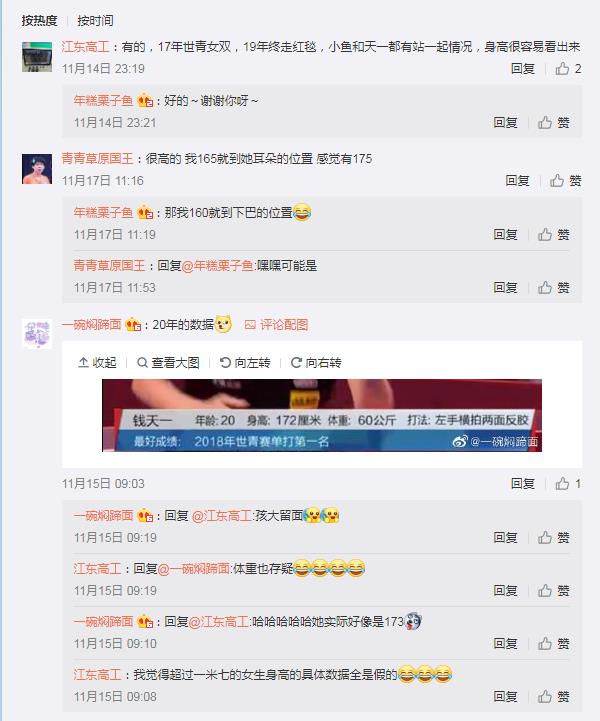Like 青青草原国王's comment about 175 height
The height and width of the screenshot is (721, 600).
click(x=566, y=181)
